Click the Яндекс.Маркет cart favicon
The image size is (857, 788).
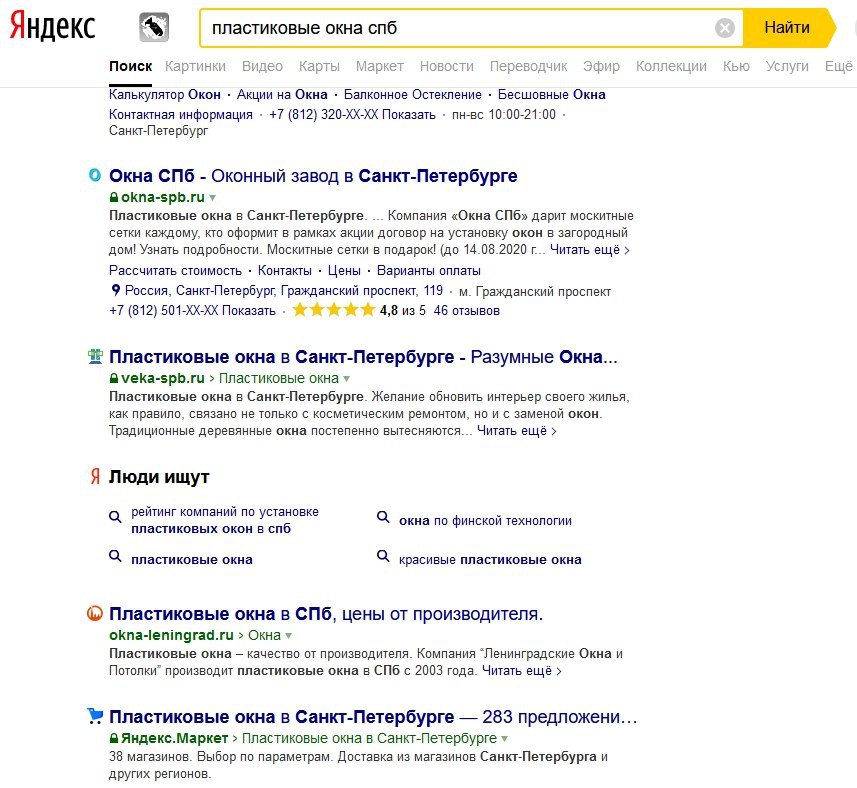(95, 716)
